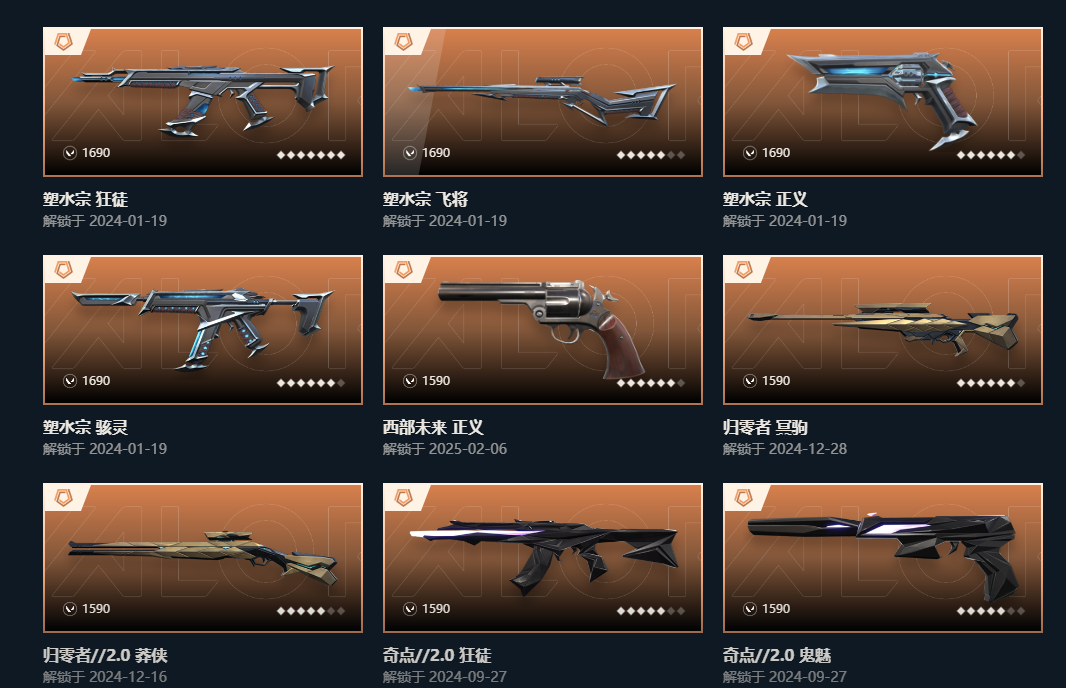Click the 奇点//2.0 鬼魅 skin name

(x=776, y=655)
